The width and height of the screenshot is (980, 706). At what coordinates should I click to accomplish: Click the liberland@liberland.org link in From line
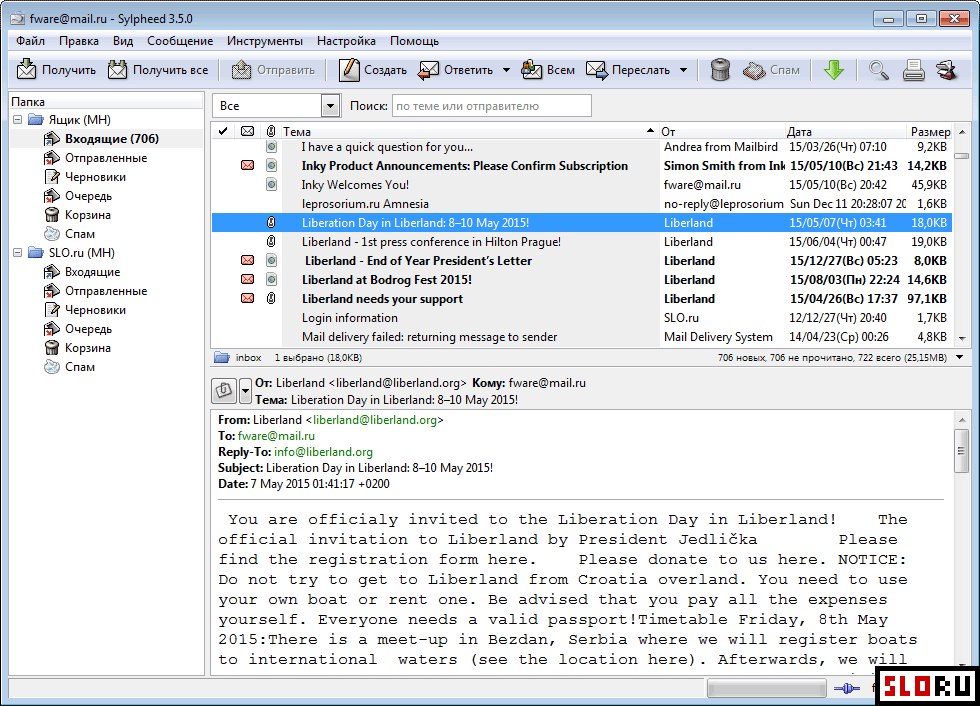click(375, 420)
